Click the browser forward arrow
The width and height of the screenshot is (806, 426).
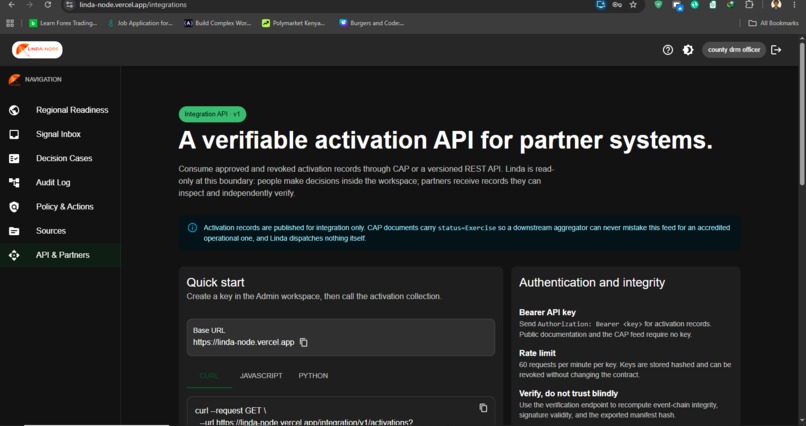[29, 5]
